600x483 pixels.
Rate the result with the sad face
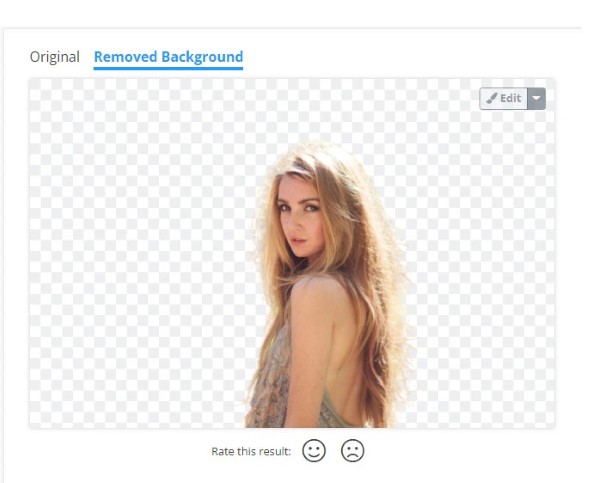(352, 450)
